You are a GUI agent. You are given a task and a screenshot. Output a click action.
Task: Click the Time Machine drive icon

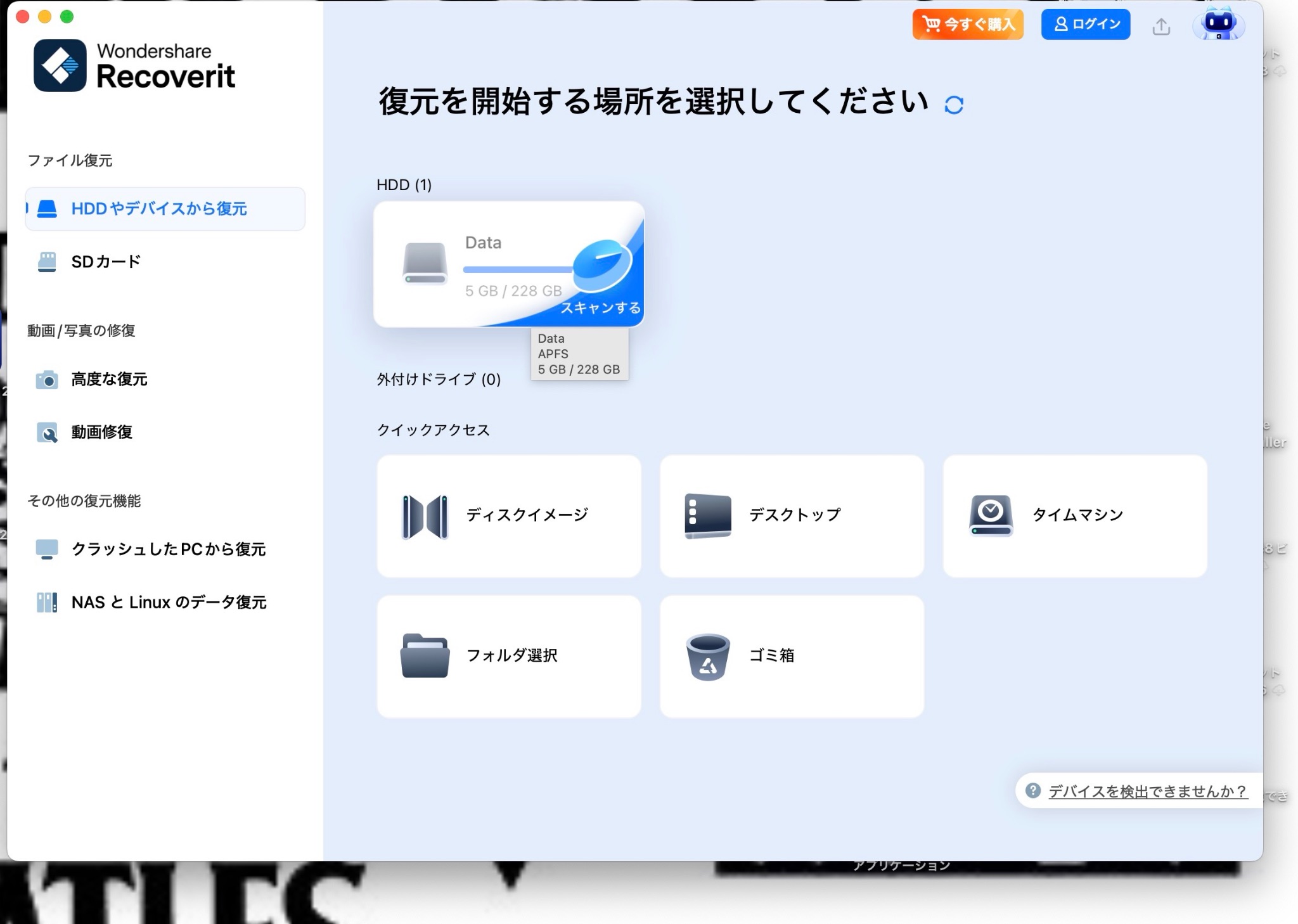point(991,516)
